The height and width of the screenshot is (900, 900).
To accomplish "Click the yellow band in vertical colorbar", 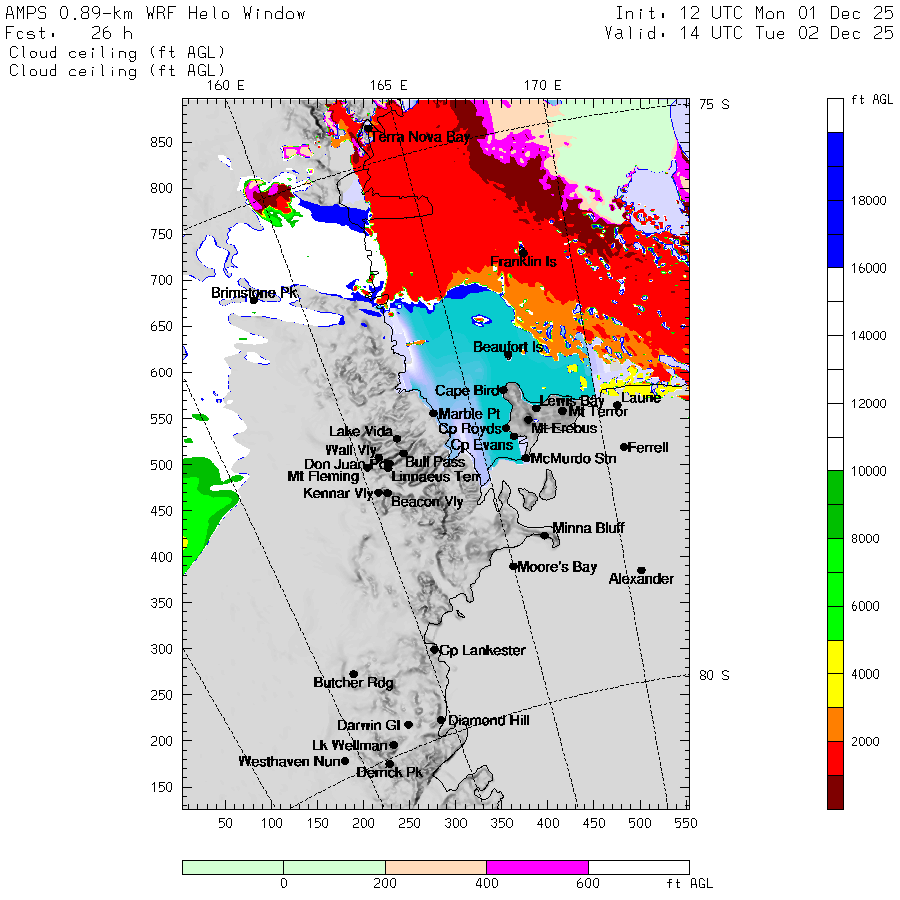I will (x=835, y=674).
